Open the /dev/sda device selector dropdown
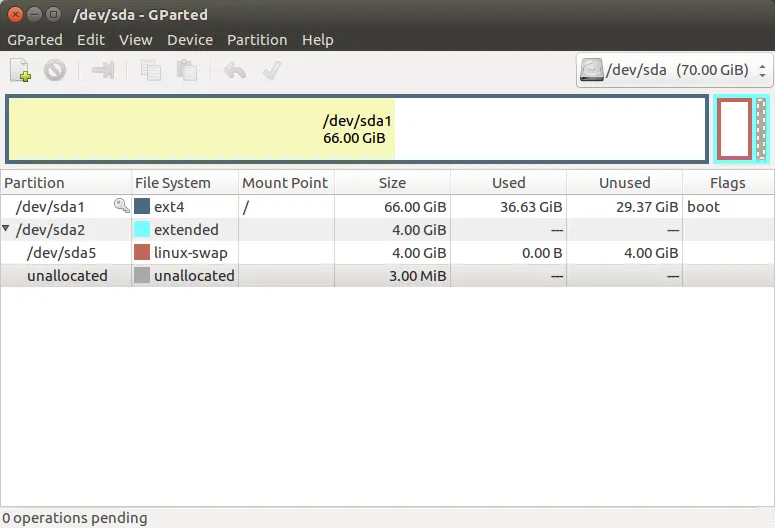Image resolution: width=775 pixels, height=528 pixels. [674, 70]
